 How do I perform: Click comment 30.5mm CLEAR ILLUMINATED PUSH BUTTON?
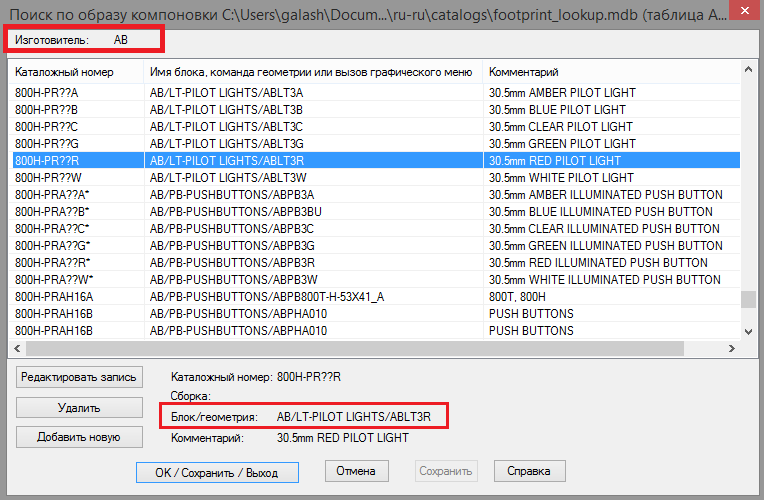click(x=604, y=229)
